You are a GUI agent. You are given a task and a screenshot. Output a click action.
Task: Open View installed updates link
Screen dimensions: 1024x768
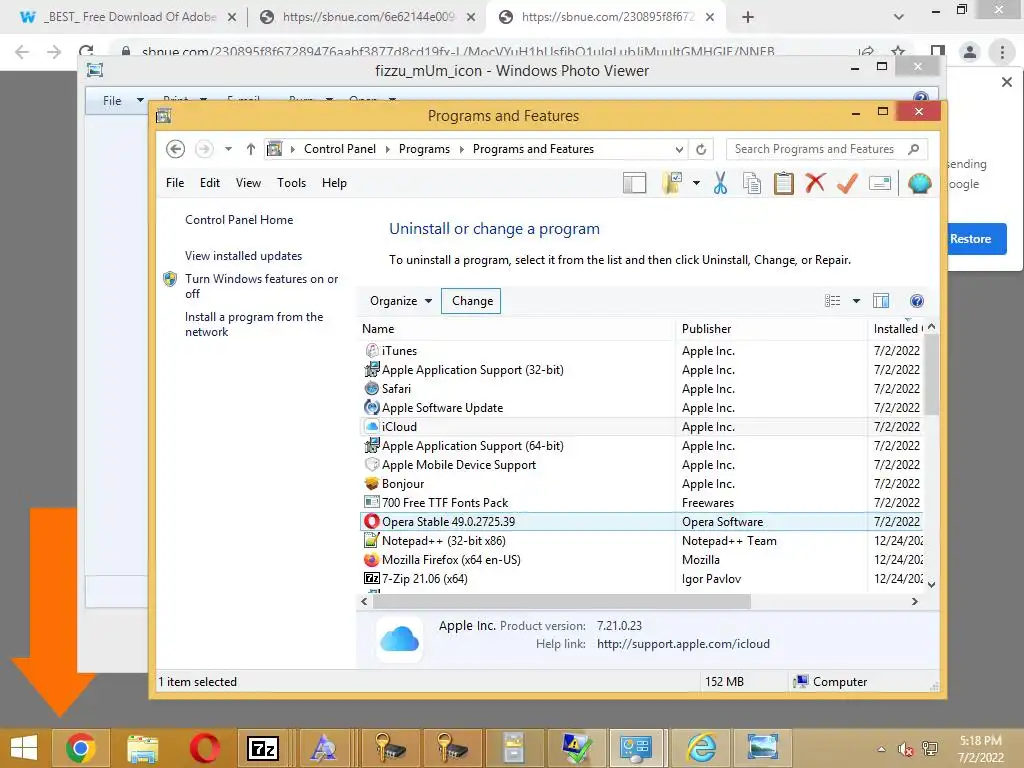(x=244, y=256)
